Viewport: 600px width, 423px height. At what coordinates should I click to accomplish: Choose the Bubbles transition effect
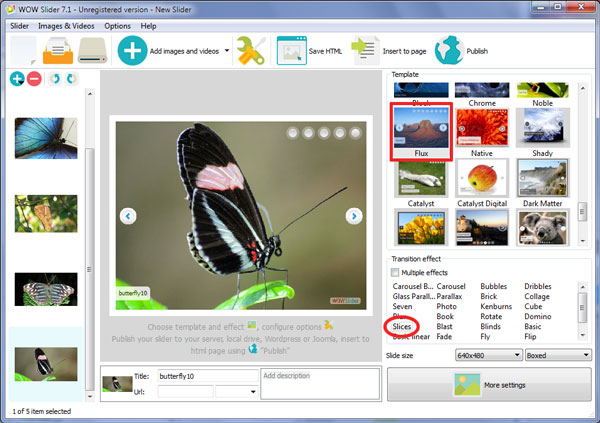[x=494, y=286]
